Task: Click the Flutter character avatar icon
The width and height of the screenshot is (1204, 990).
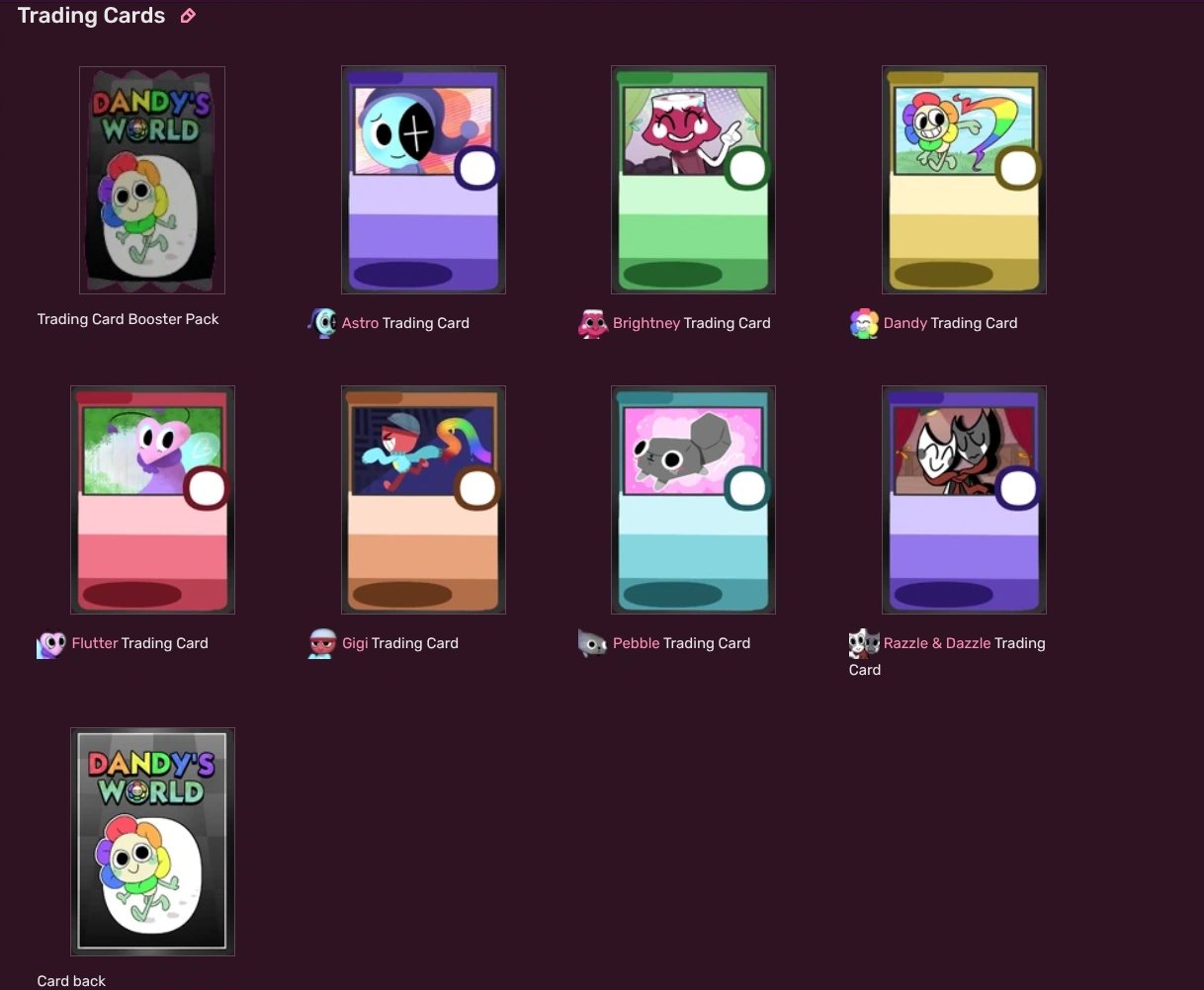Action: [x=51, y=643]
